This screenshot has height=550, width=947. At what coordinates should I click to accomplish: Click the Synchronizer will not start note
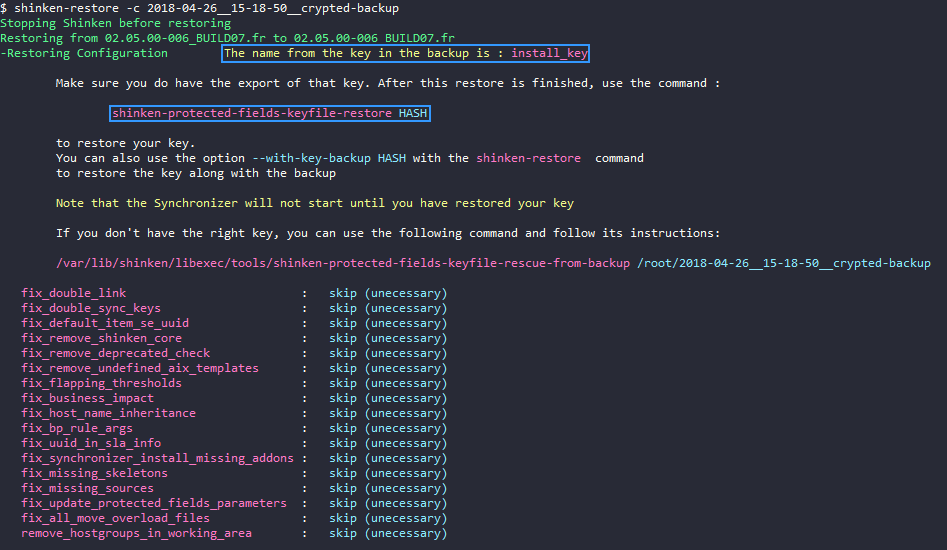[x=315, y=203]
